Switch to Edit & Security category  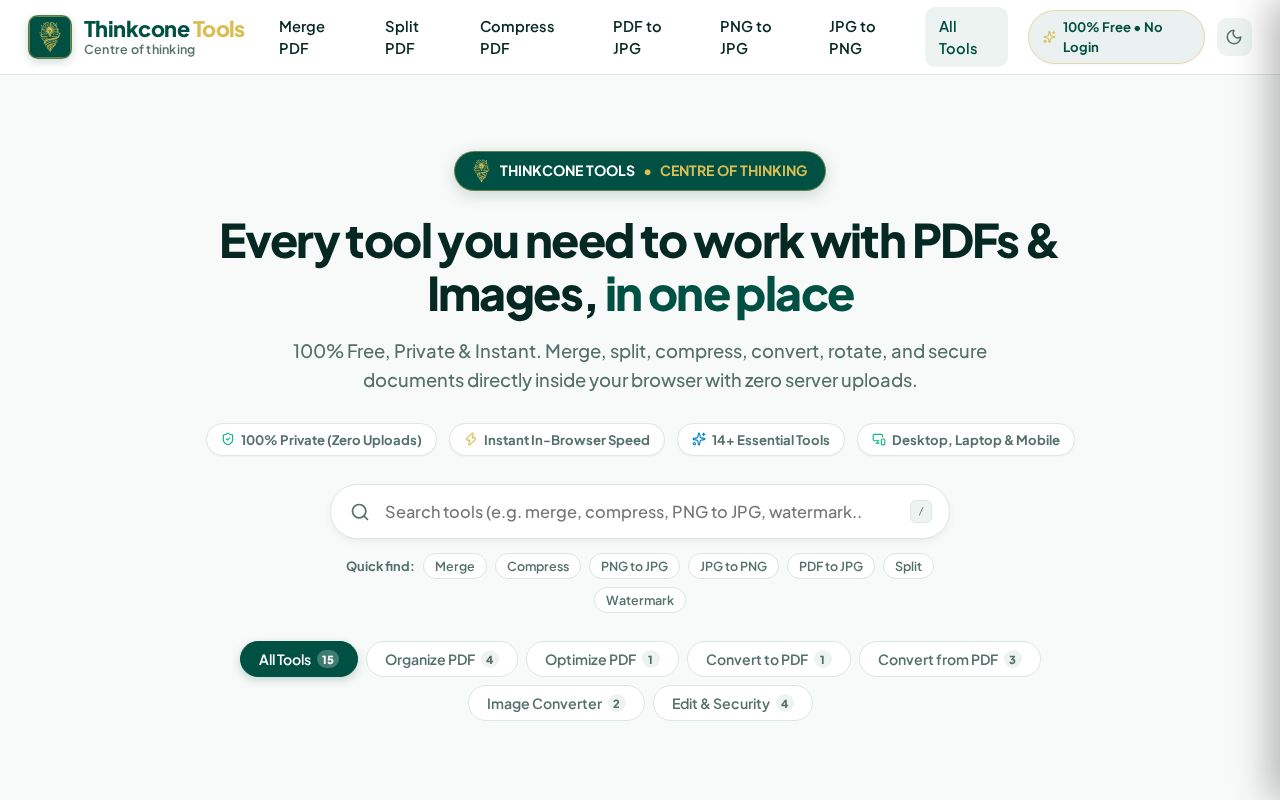tap(733, 703)
